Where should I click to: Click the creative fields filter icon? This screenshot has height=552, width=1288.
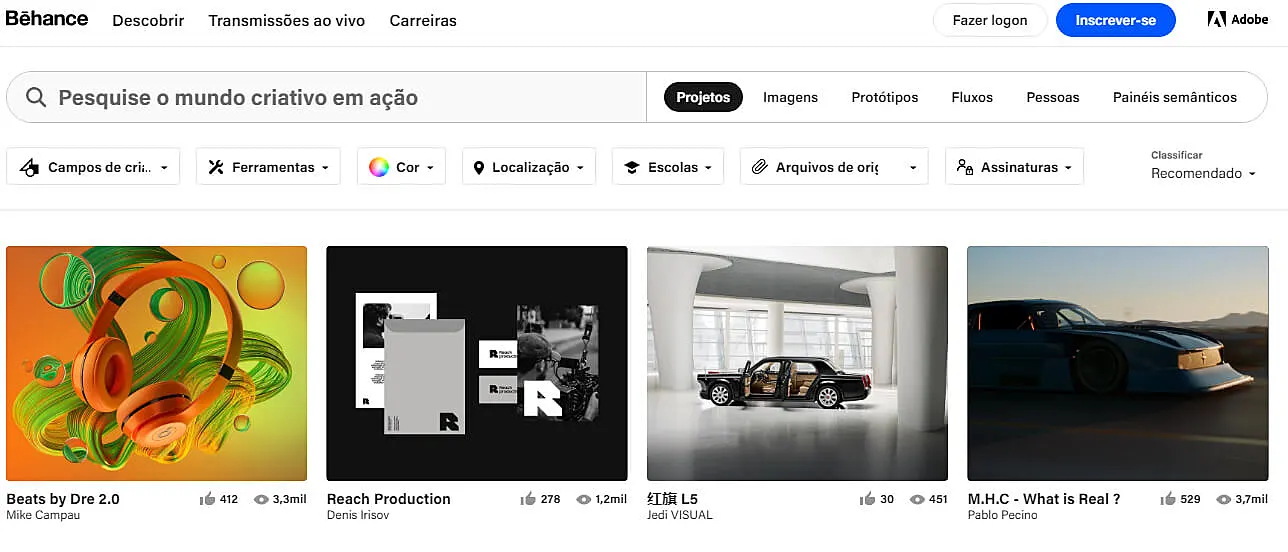29,167
